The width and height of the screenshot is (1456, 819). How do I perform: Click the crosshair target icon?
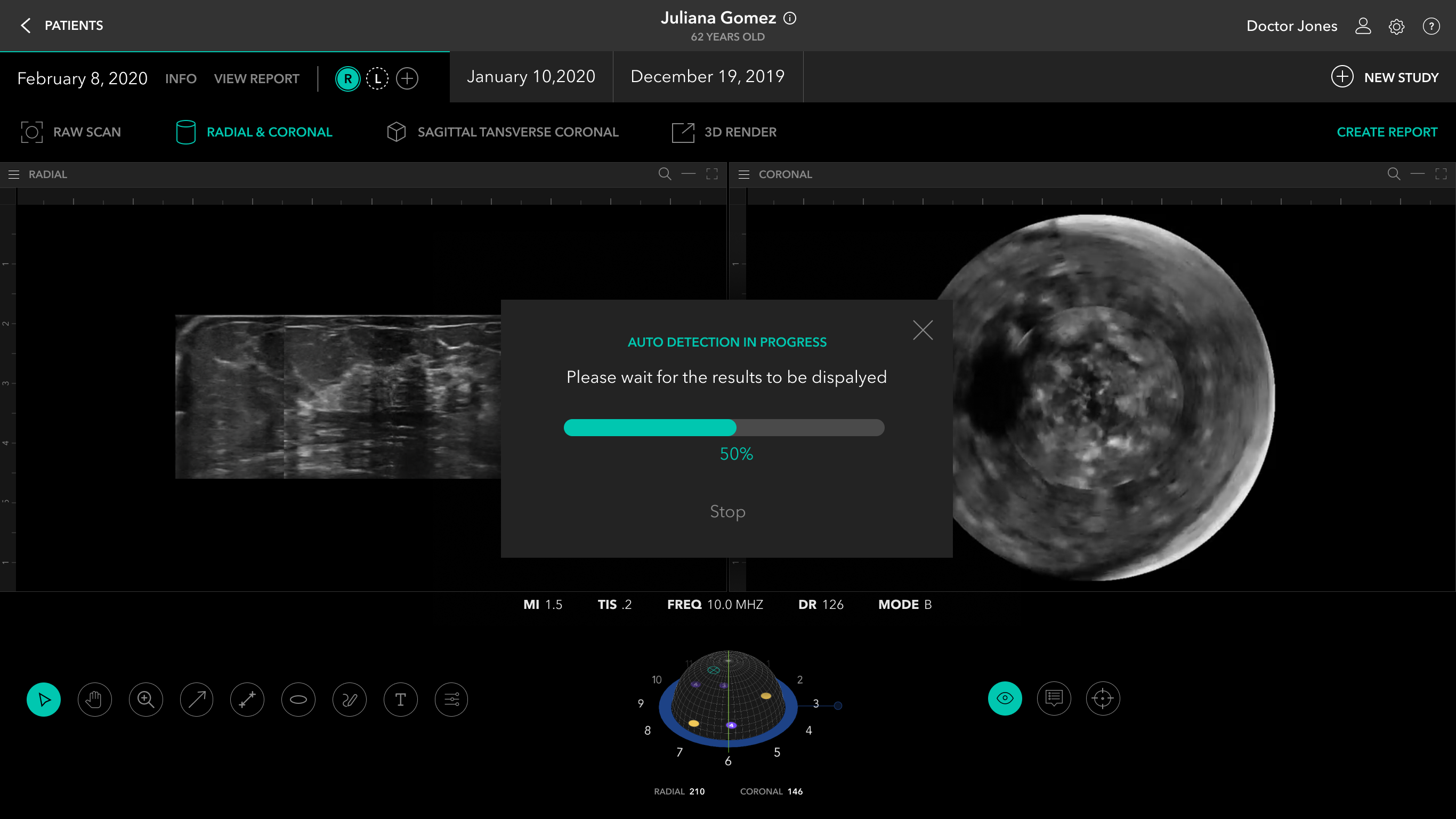[1103, 698]
